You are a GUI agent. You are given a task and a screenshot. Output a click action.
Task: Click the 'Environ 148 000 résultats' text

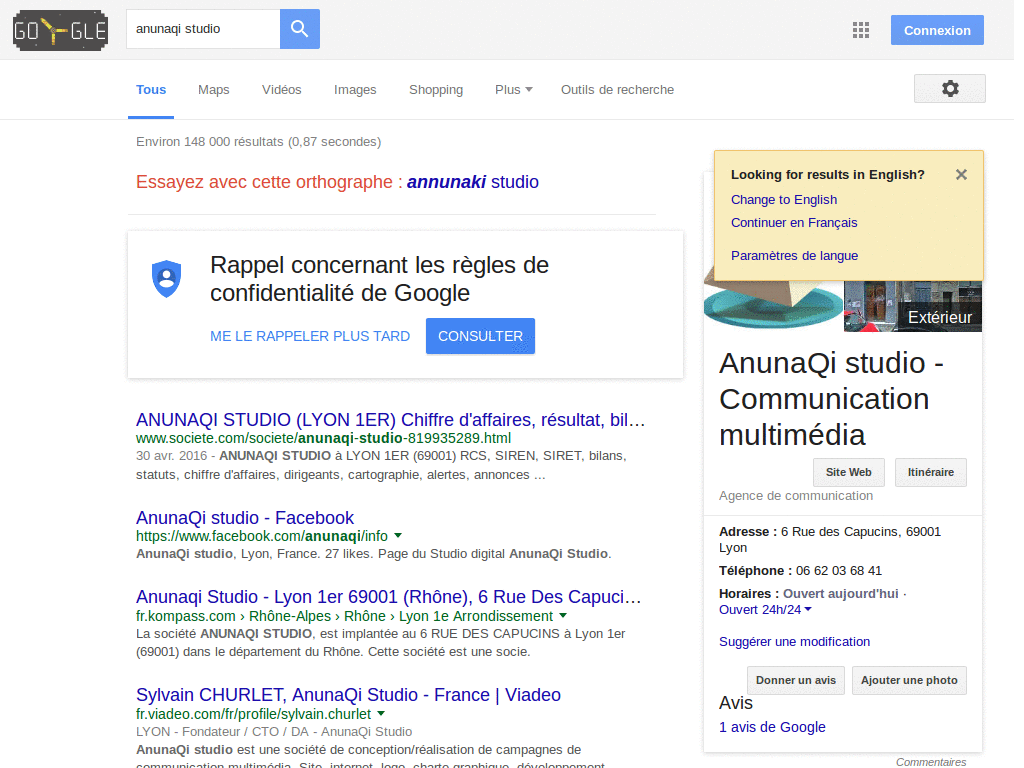pyautogui.click(x=259, y=142)
